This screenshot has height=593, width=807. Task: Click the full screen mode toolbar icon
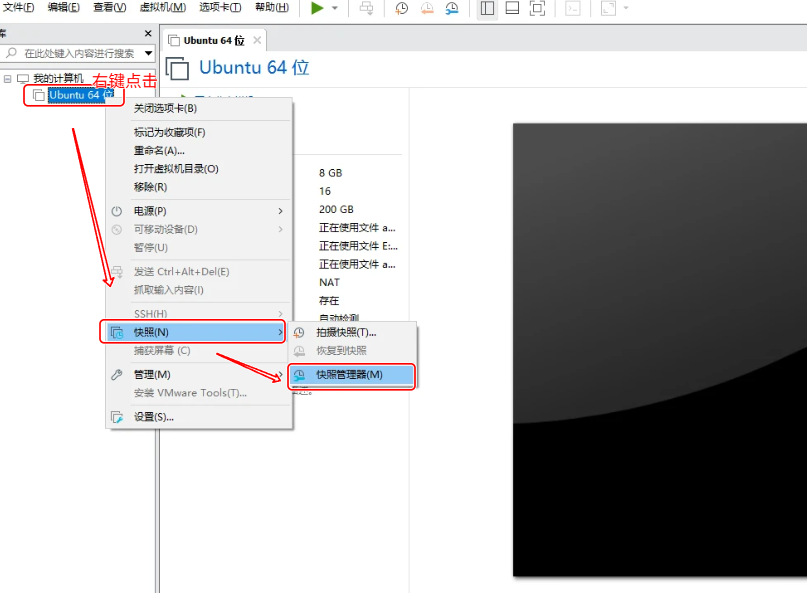(x=537, y=8)
